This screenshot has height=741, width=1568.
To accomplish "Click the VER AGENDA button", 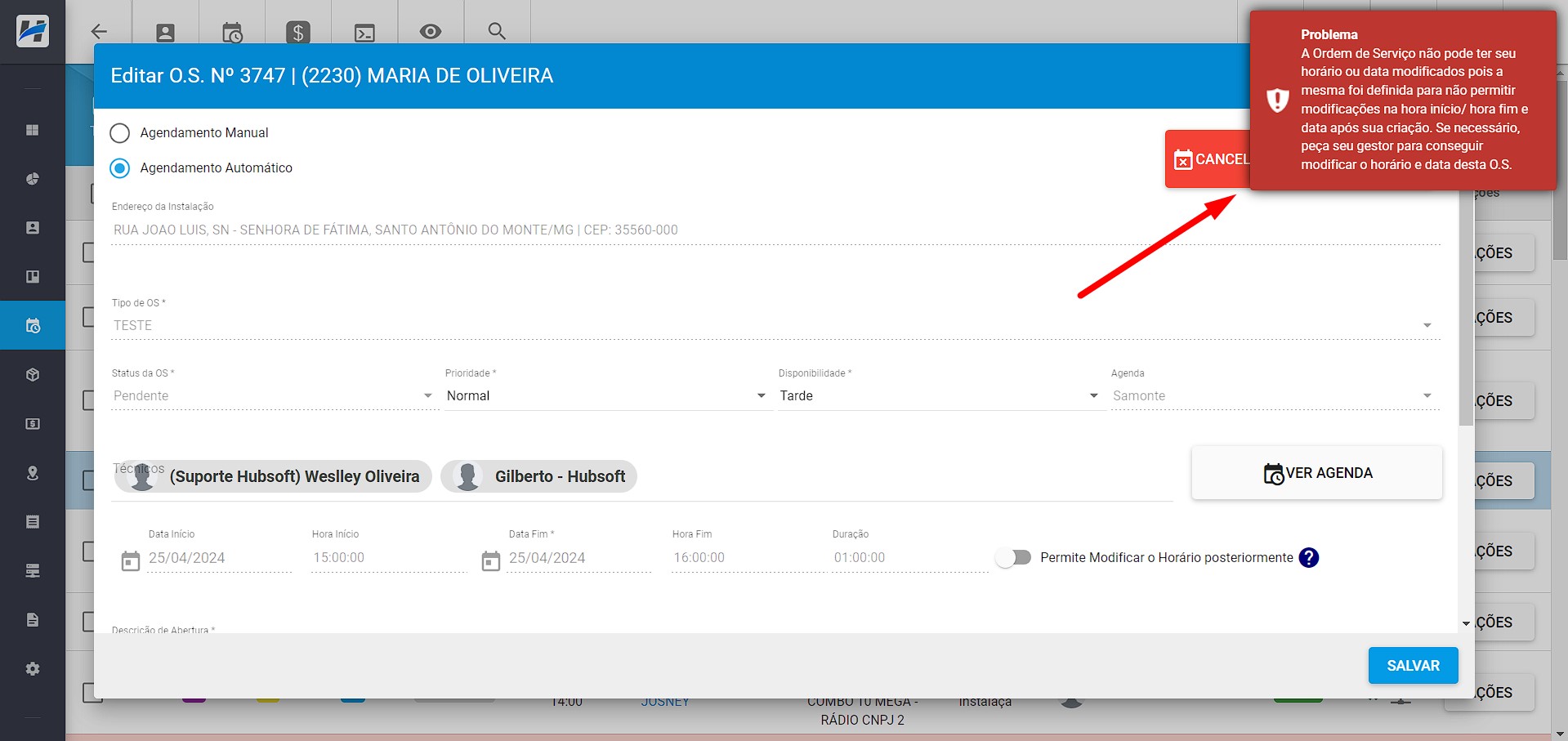I will (x=1317, y=473).
